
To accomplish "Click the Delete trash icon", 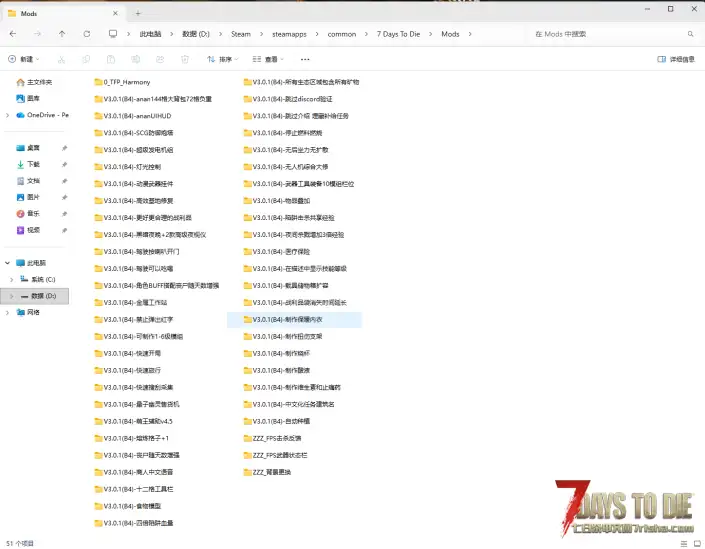I will click(x=185, y=59).
